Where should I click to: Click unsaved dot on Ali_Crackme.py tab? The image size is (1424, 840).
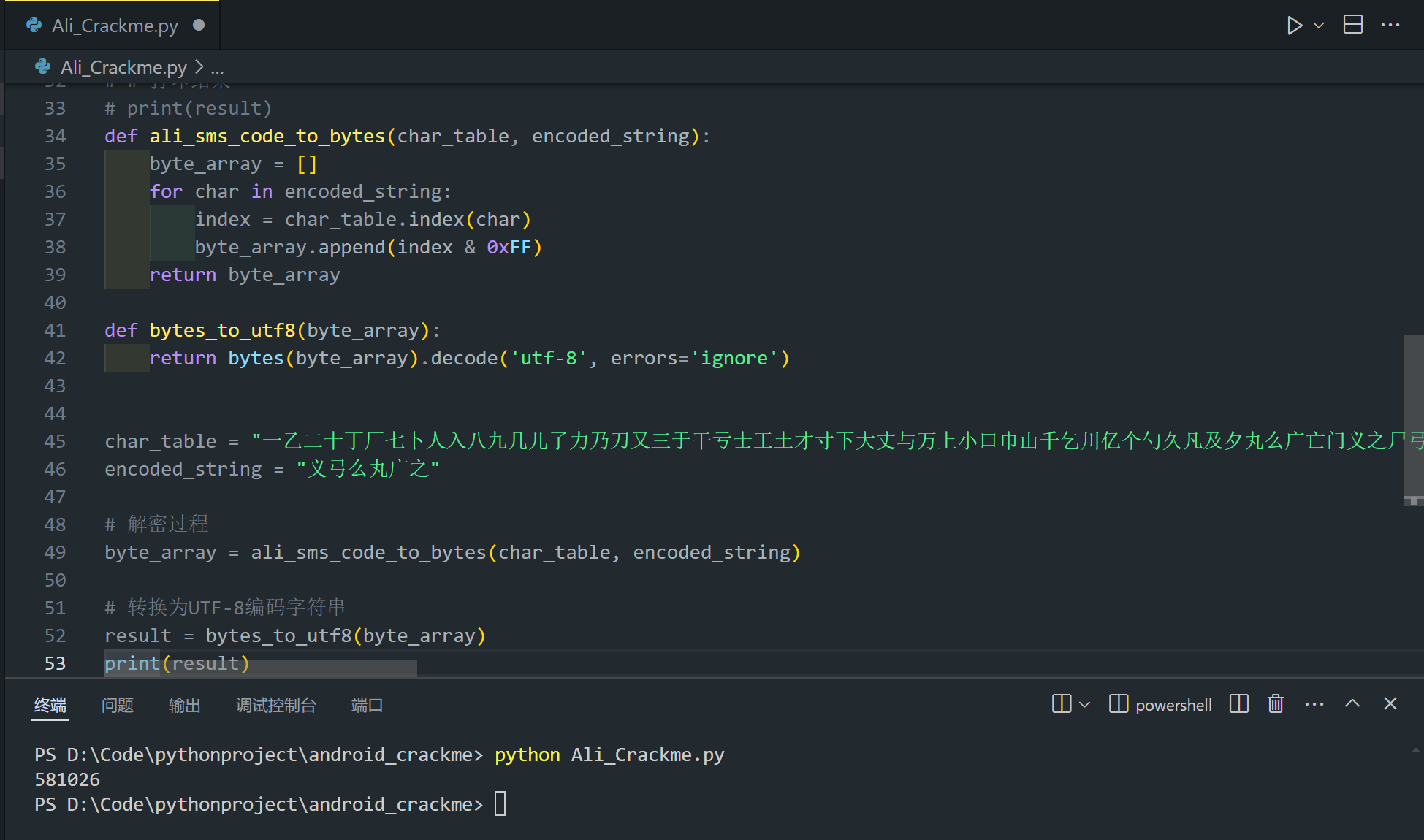tap(199, 26)
